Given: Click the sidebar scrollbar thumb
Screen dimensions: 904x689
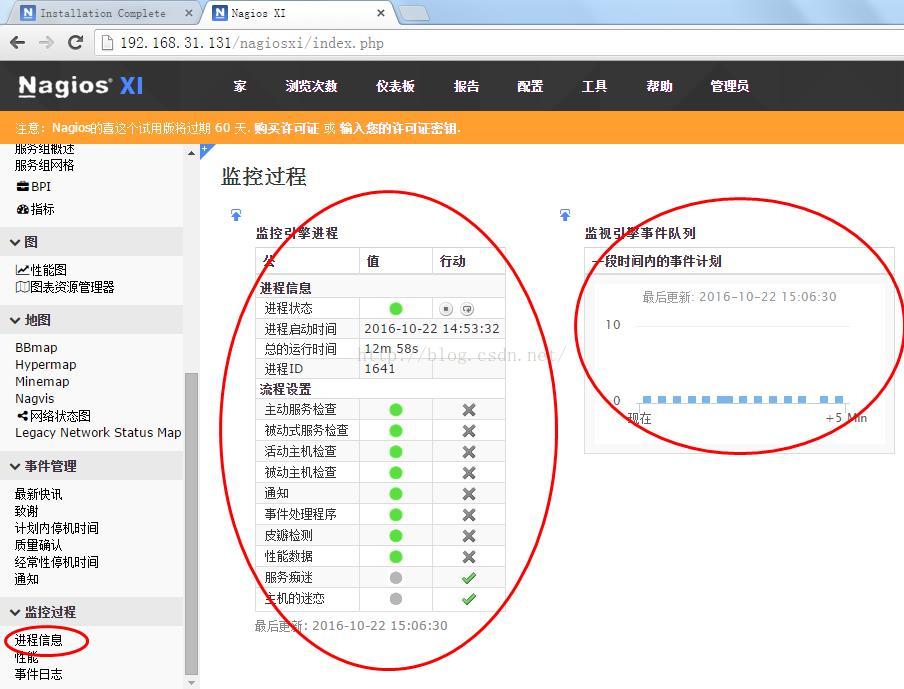Looking at the screenshot, I should 191,524.
